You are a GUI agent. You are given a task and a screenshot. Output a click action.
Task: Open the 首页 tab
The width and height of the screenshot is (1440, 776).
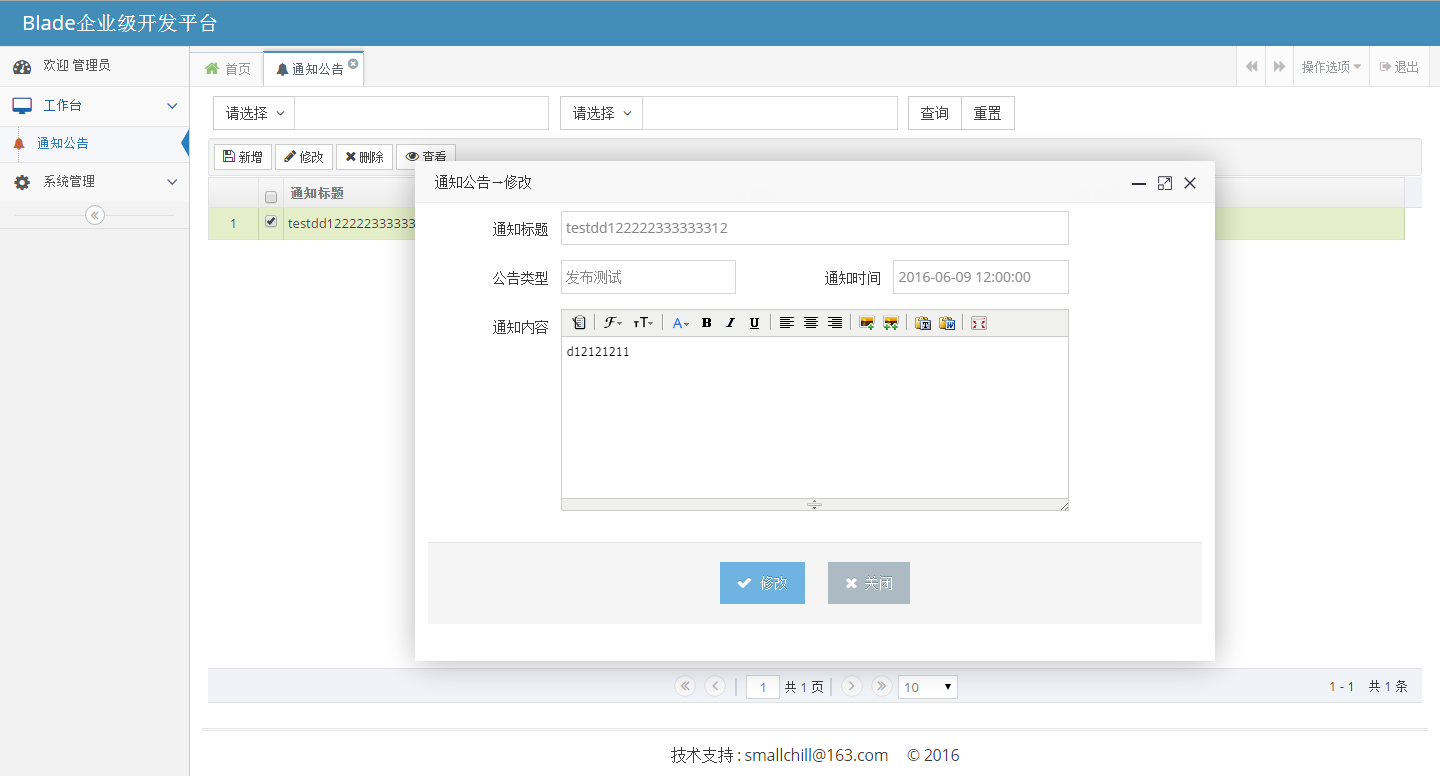click(227, 68)
